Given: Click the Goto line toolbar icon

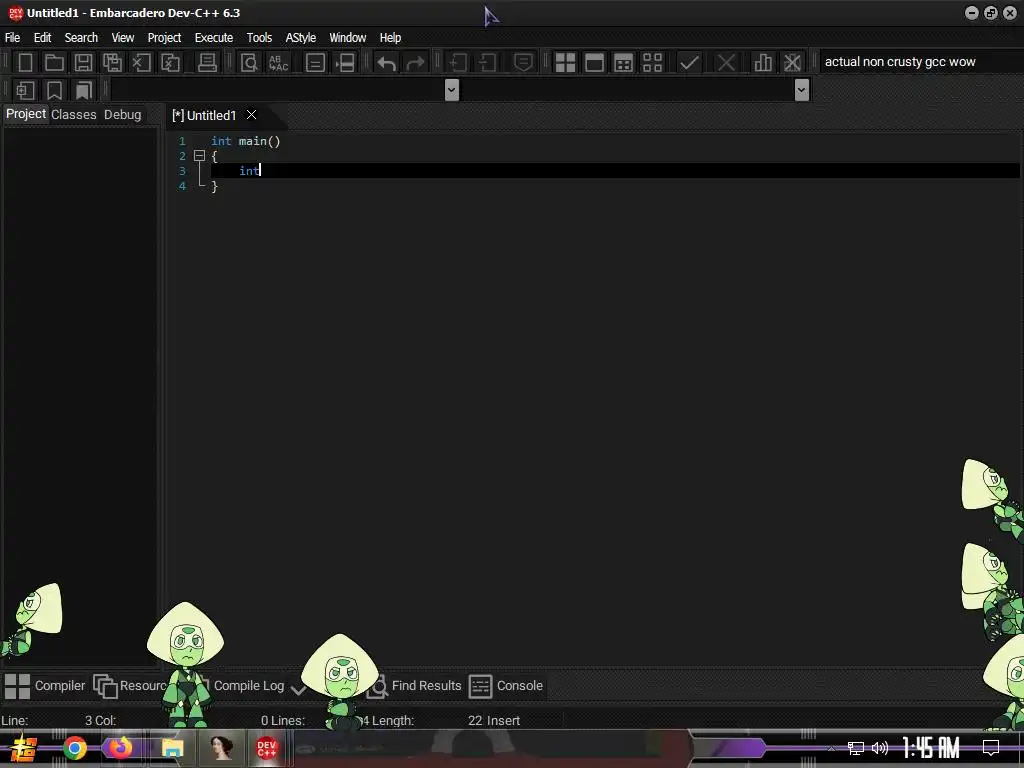Looking at the screenshot, I should click(345, 63).
